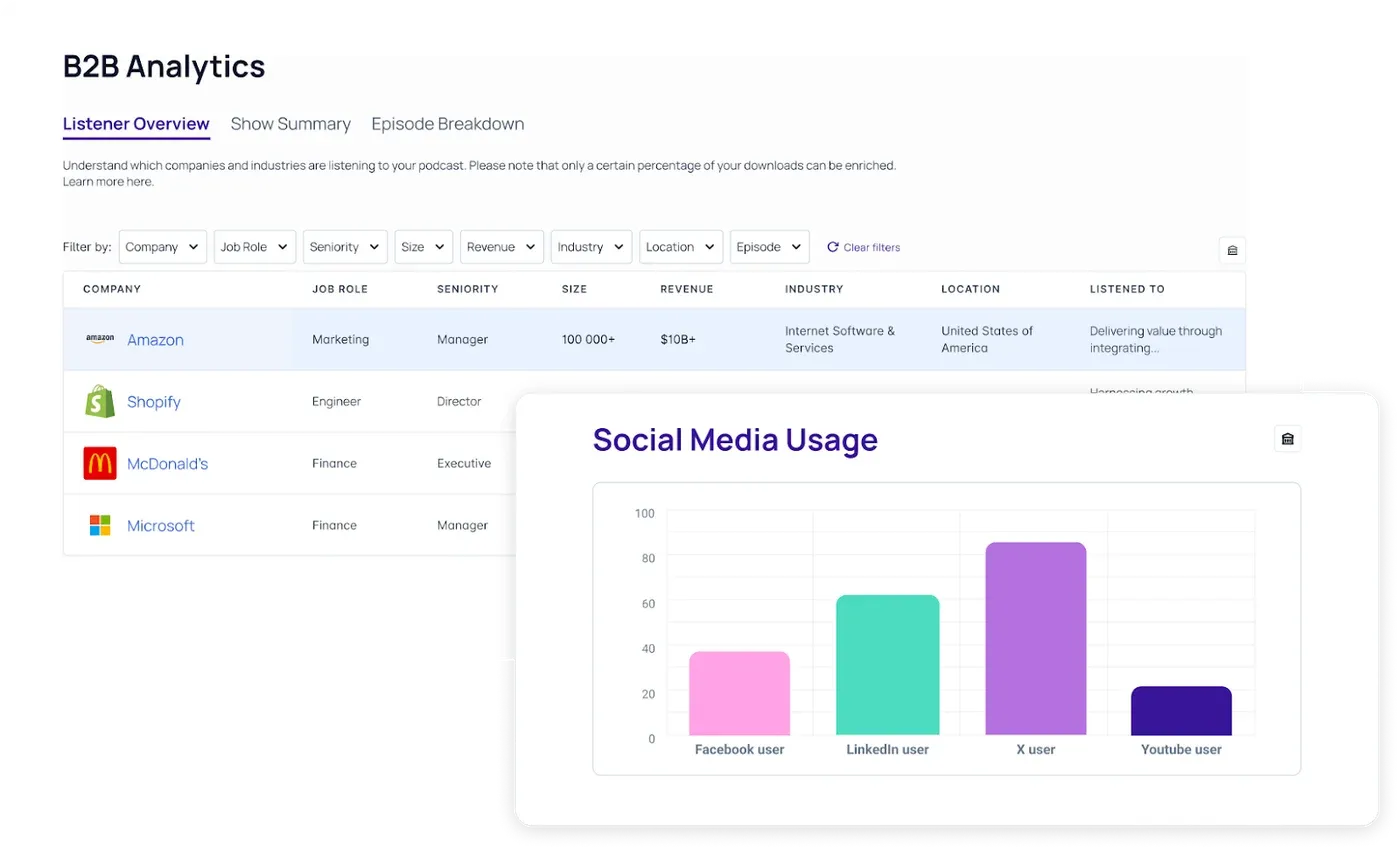
Task: Click the REVENUE column header
Action: 687,289
